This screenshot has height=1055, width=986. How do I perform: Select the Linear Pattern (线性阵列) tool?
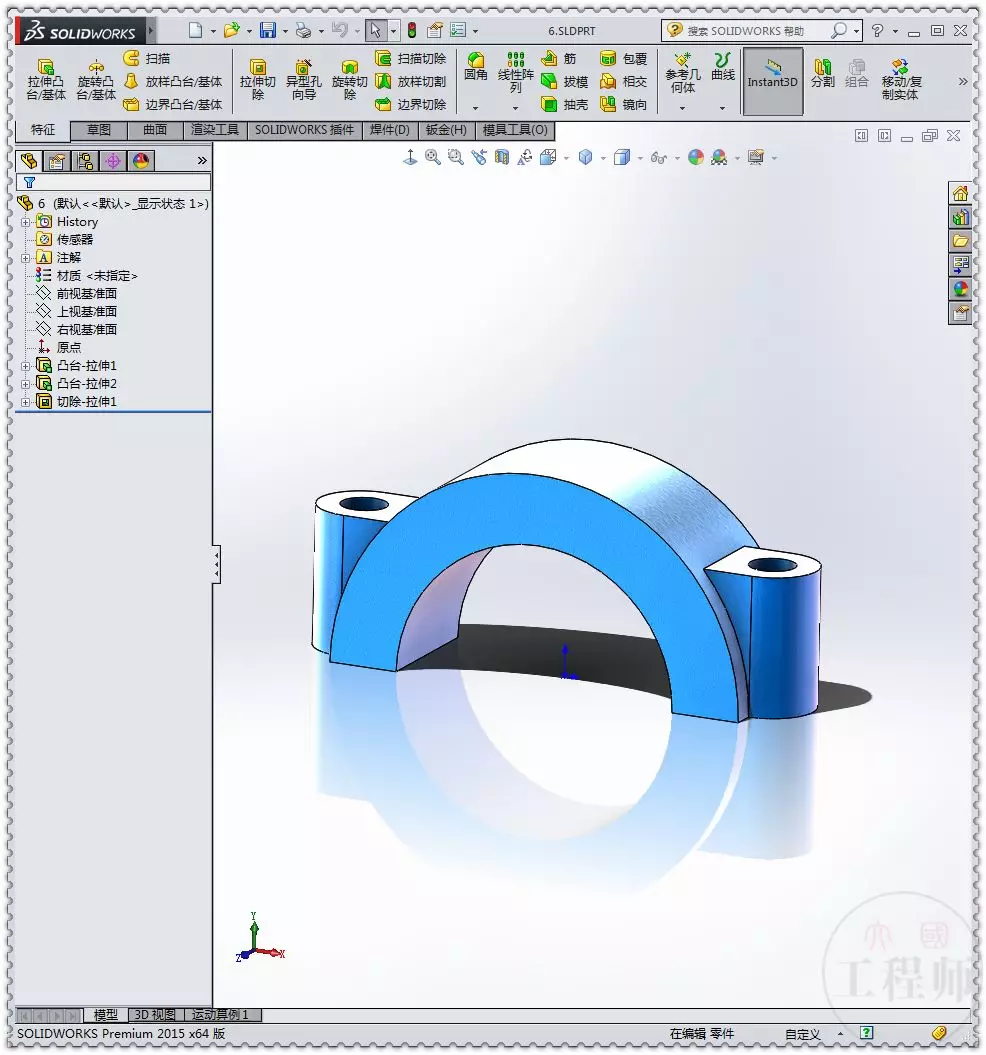pos(516,73)
